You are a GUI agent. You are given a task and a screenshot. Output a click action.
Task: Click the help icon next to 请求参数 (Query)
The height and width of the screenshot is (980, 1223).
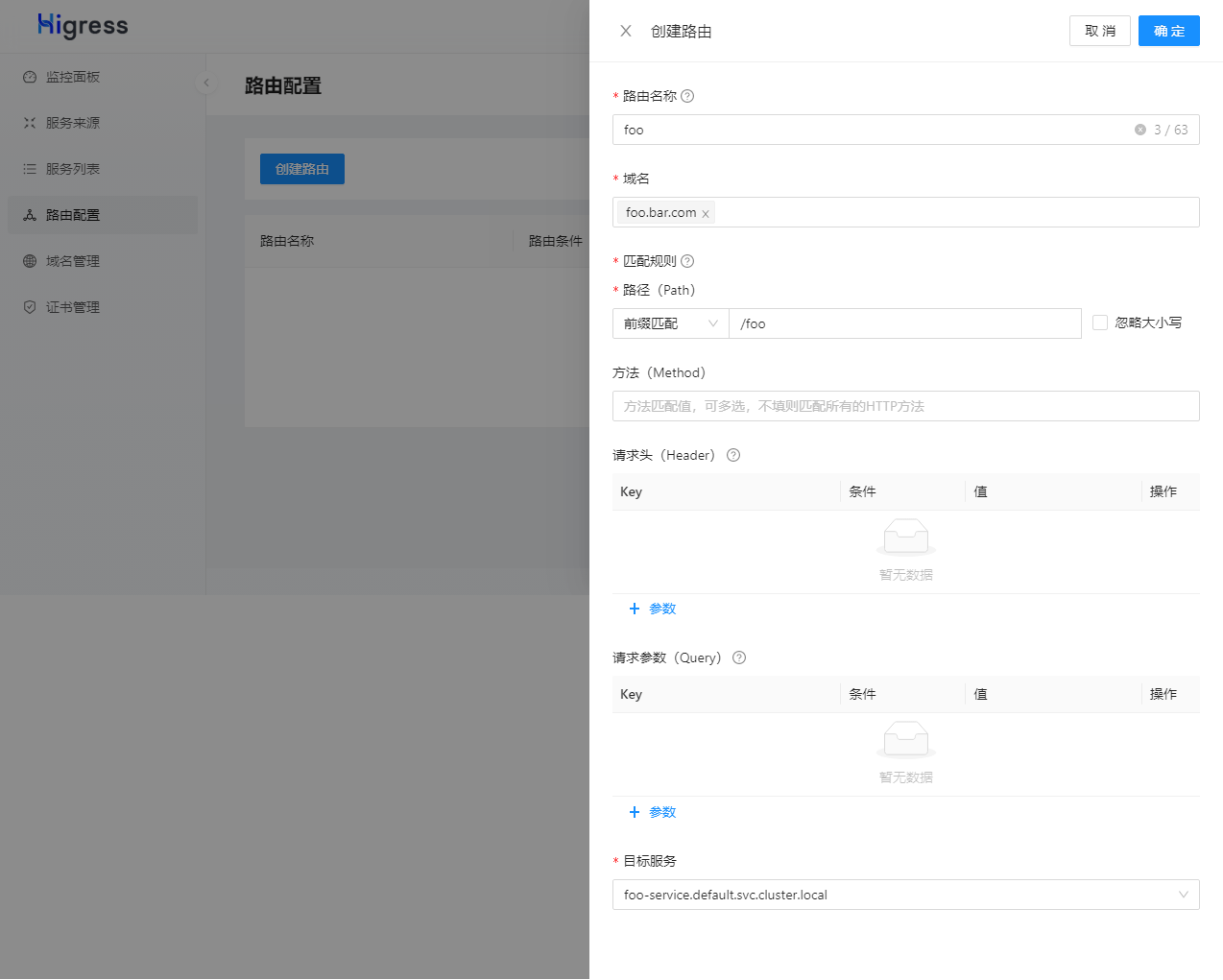(739, 657)
